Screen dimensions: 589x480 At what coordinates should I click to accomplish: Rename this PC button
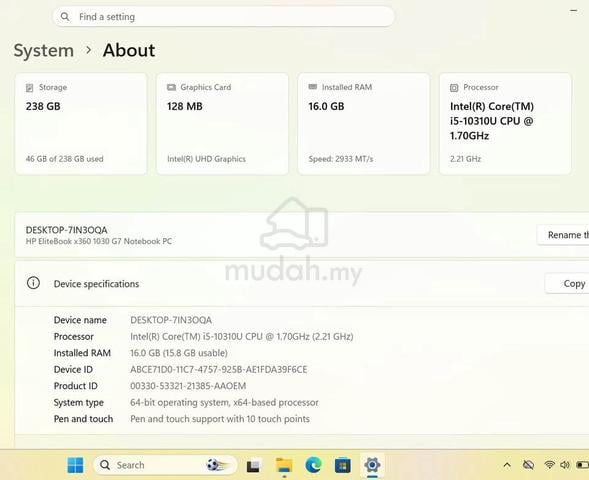pyautogui.click(x=563, y=235)
